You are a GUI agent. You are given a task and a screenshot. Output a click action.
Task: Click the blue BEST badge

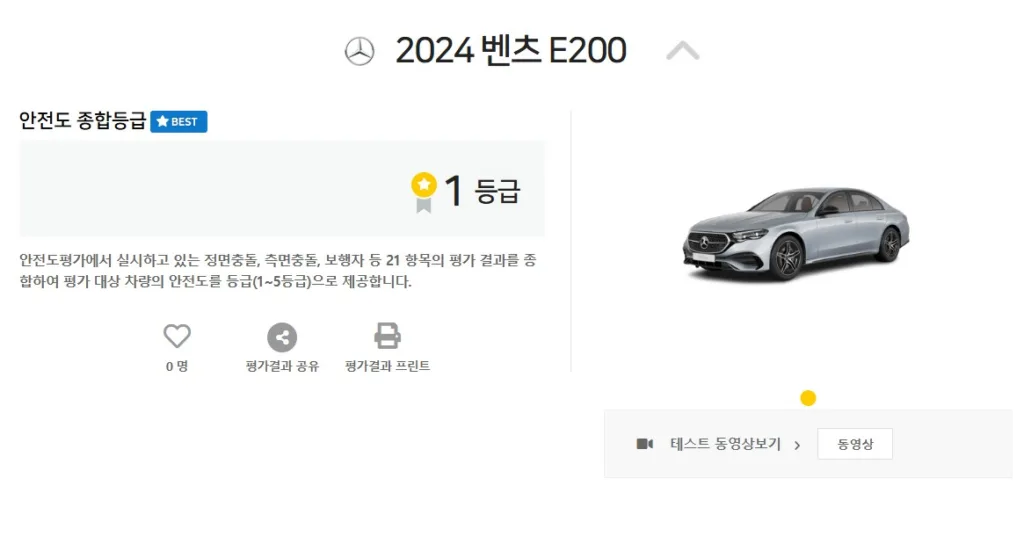pyautogui.click(x=179, y=122)
